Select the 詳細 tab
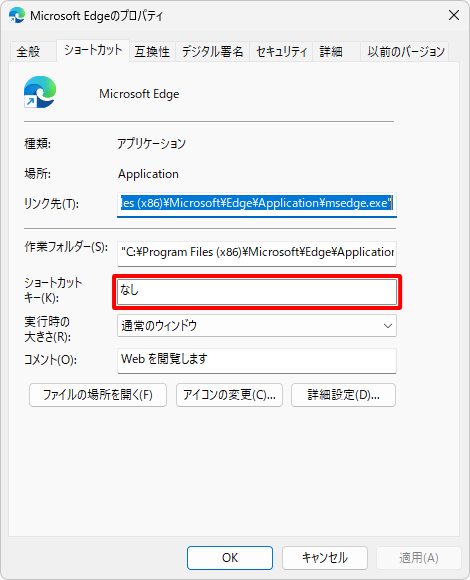 (x=331, y=51)
